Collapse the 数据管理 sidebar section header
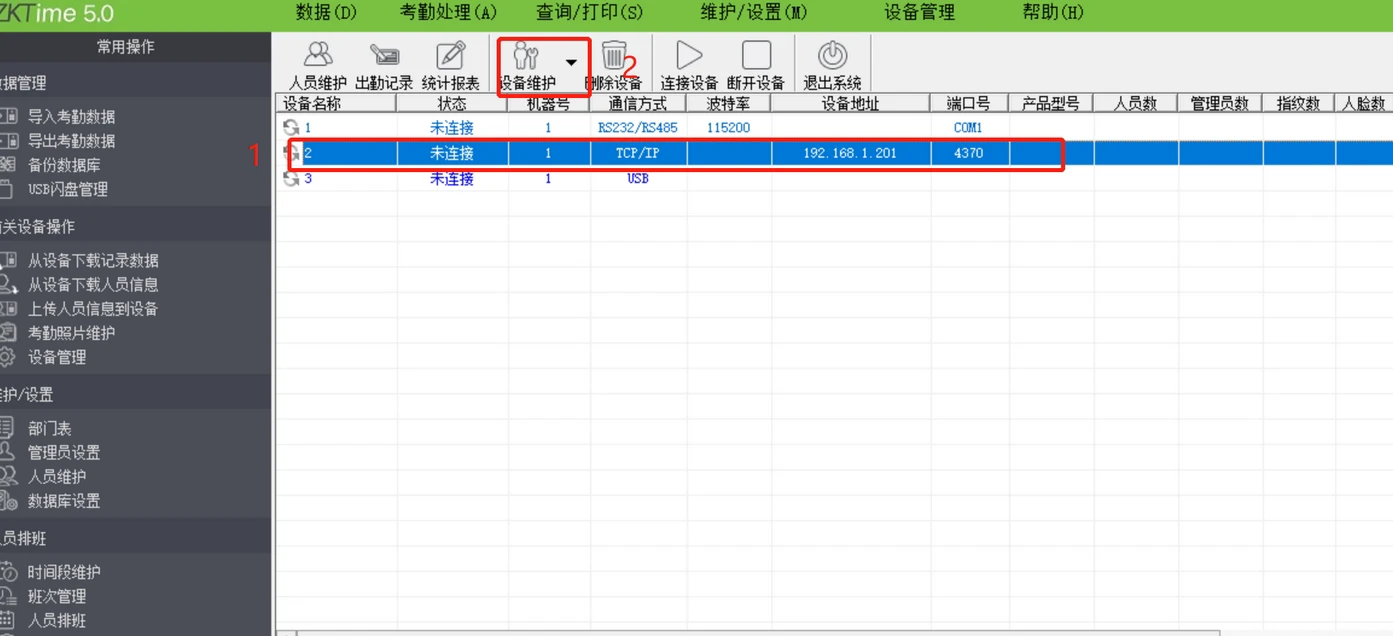The image size is (1393, 636). 135,83
